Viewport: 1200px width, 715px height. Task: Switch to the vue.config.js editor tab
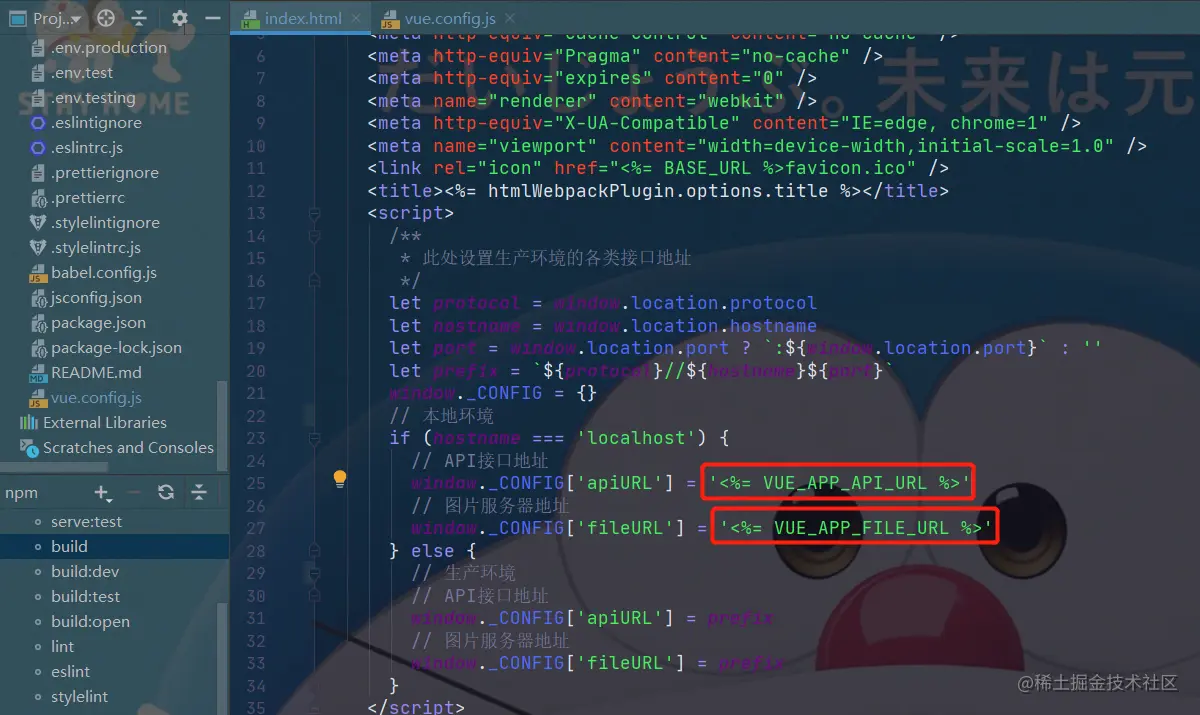[x=450, y=19]
